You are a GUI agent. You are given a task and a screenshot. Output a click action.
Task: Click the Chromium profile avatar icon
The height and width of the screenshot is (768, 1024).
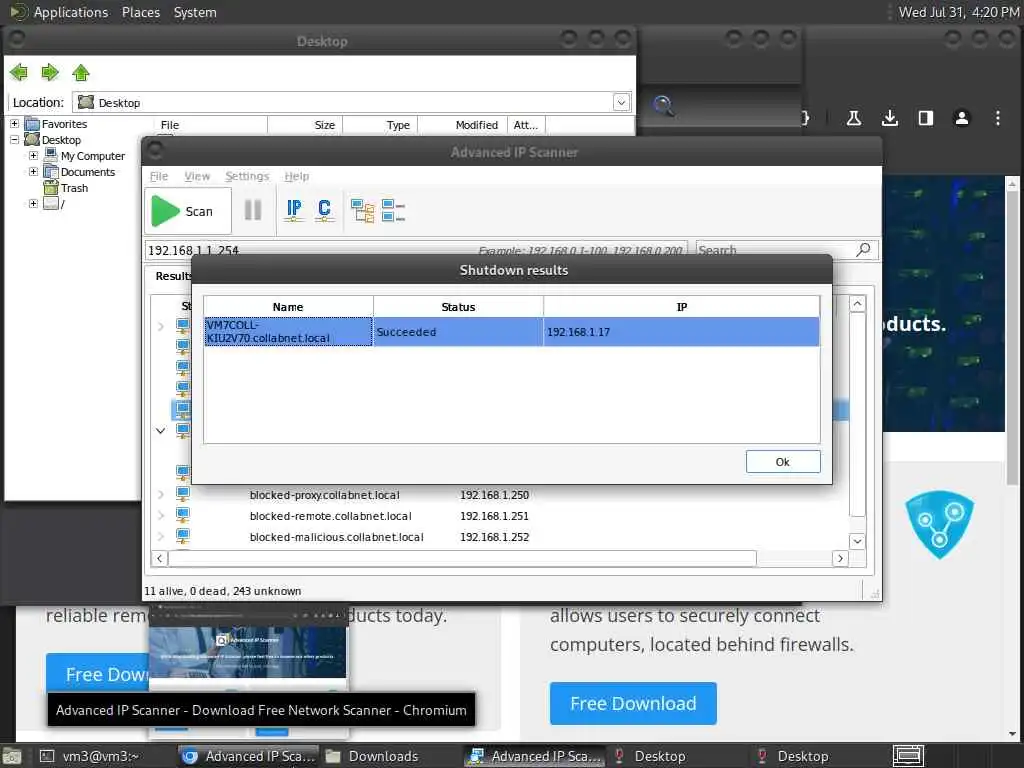pyautogui.click(x=961, y=118)
